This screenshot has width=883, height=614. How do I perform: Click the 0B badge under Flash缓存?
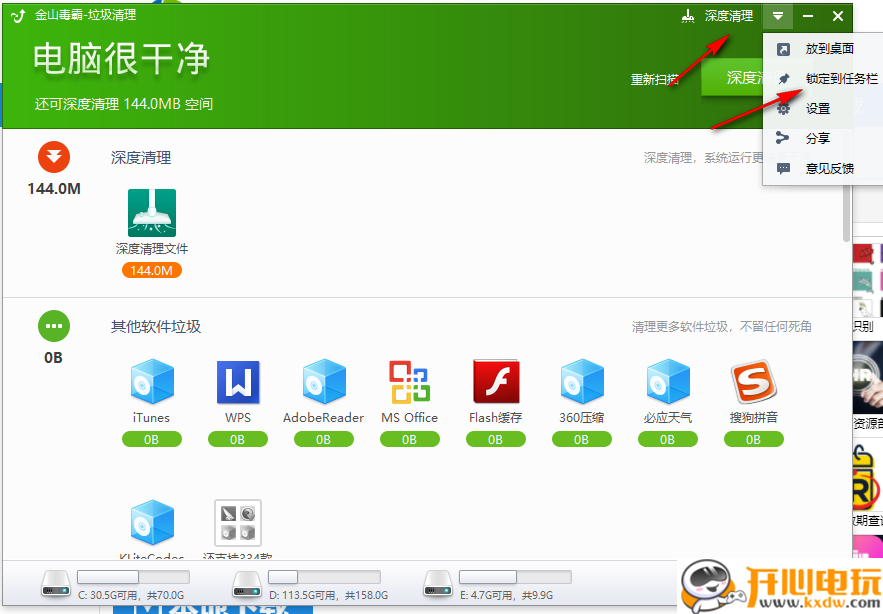pos(496,439)
